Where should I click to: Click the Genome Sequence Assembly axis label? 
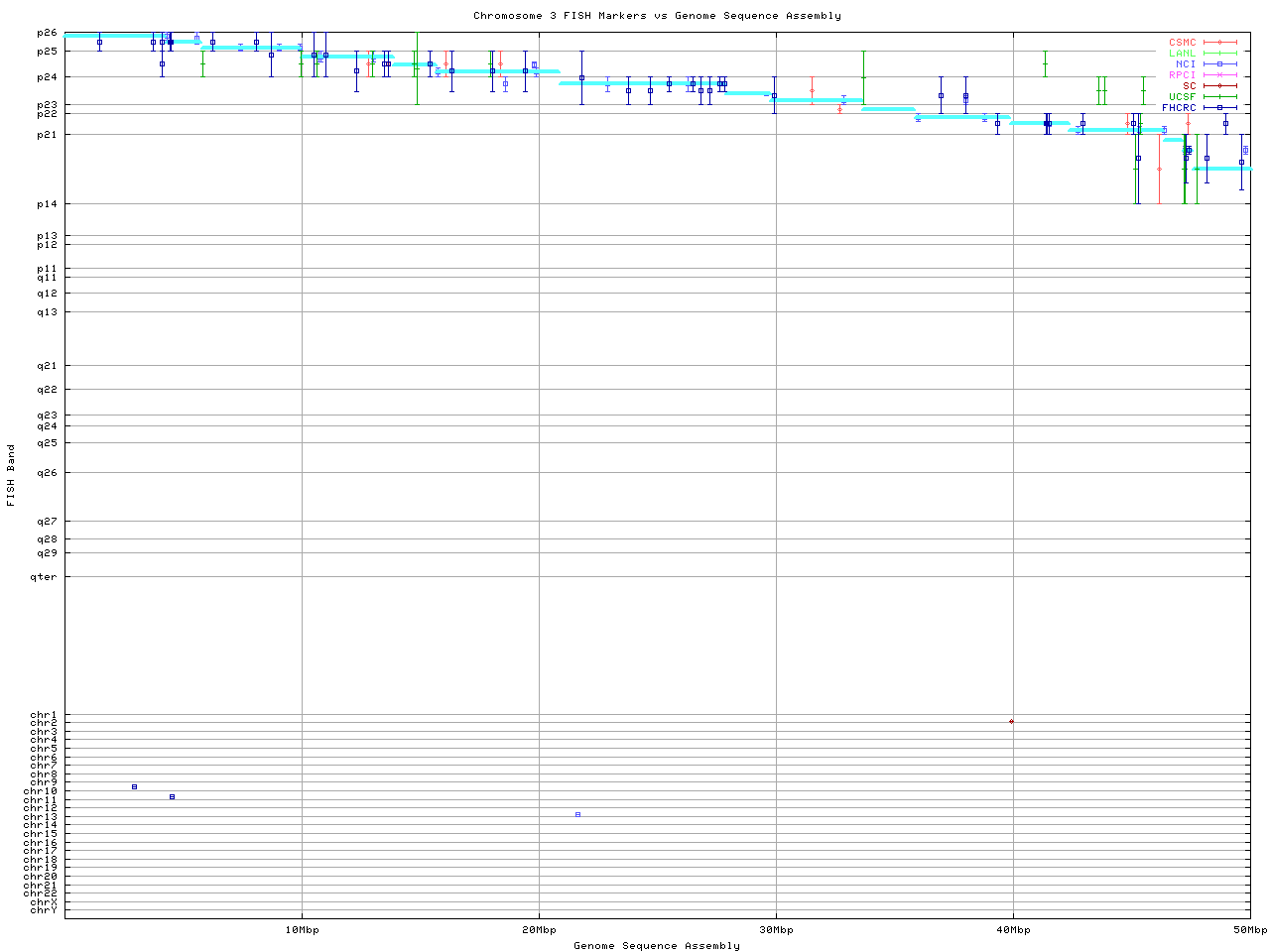657,945
